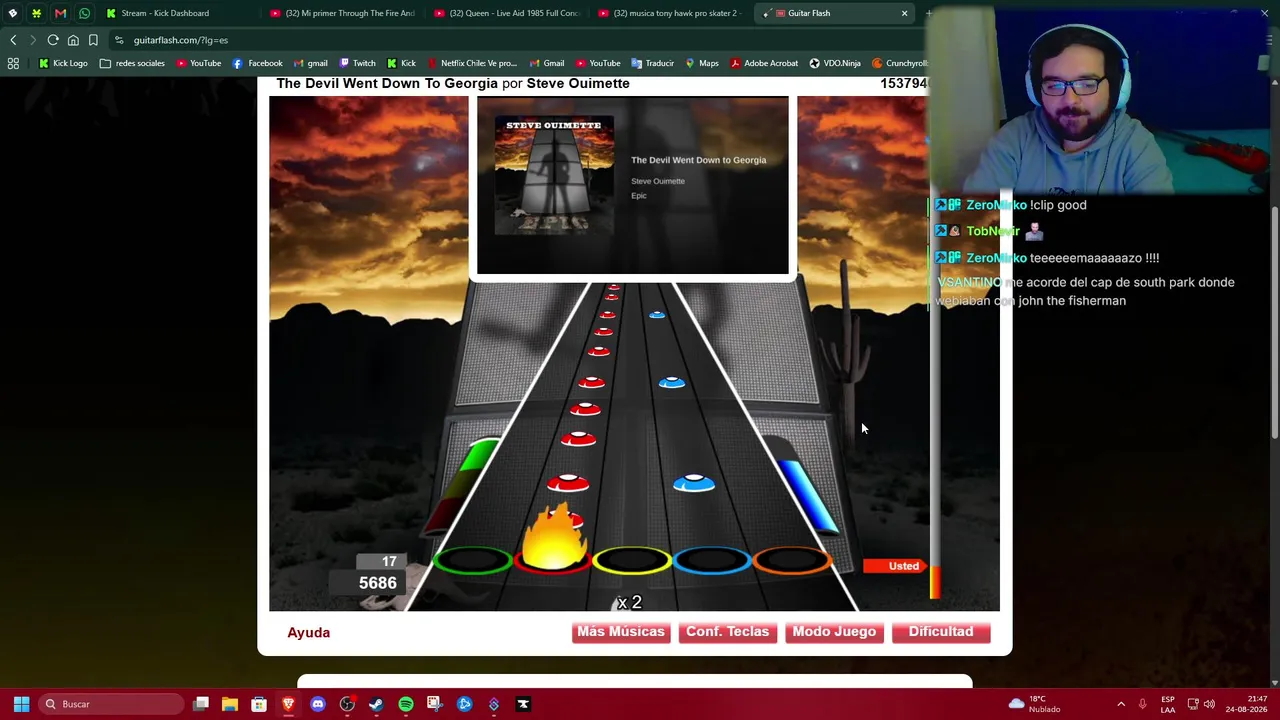This screenshot has height=720, width=1280.
Task: Click the song title "The Devil Went Down To Georgia" heading
Action: click(387, 83)
